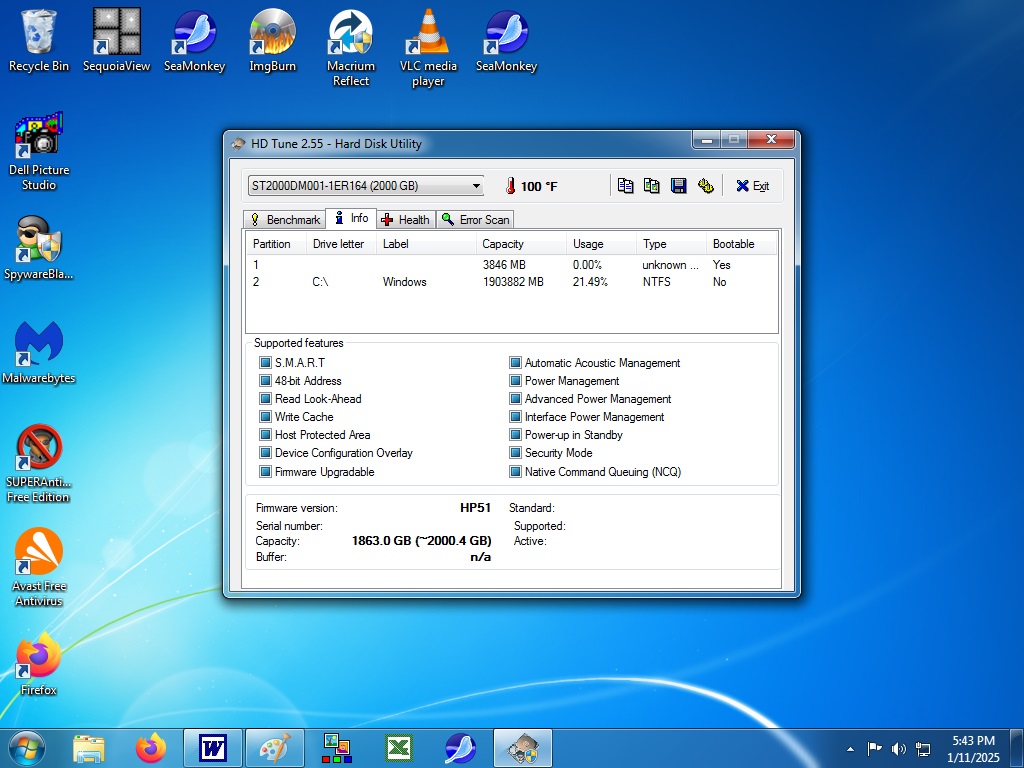
Task: Toggle Read Look-Ahead checkbox
Action: coord(265,398)
